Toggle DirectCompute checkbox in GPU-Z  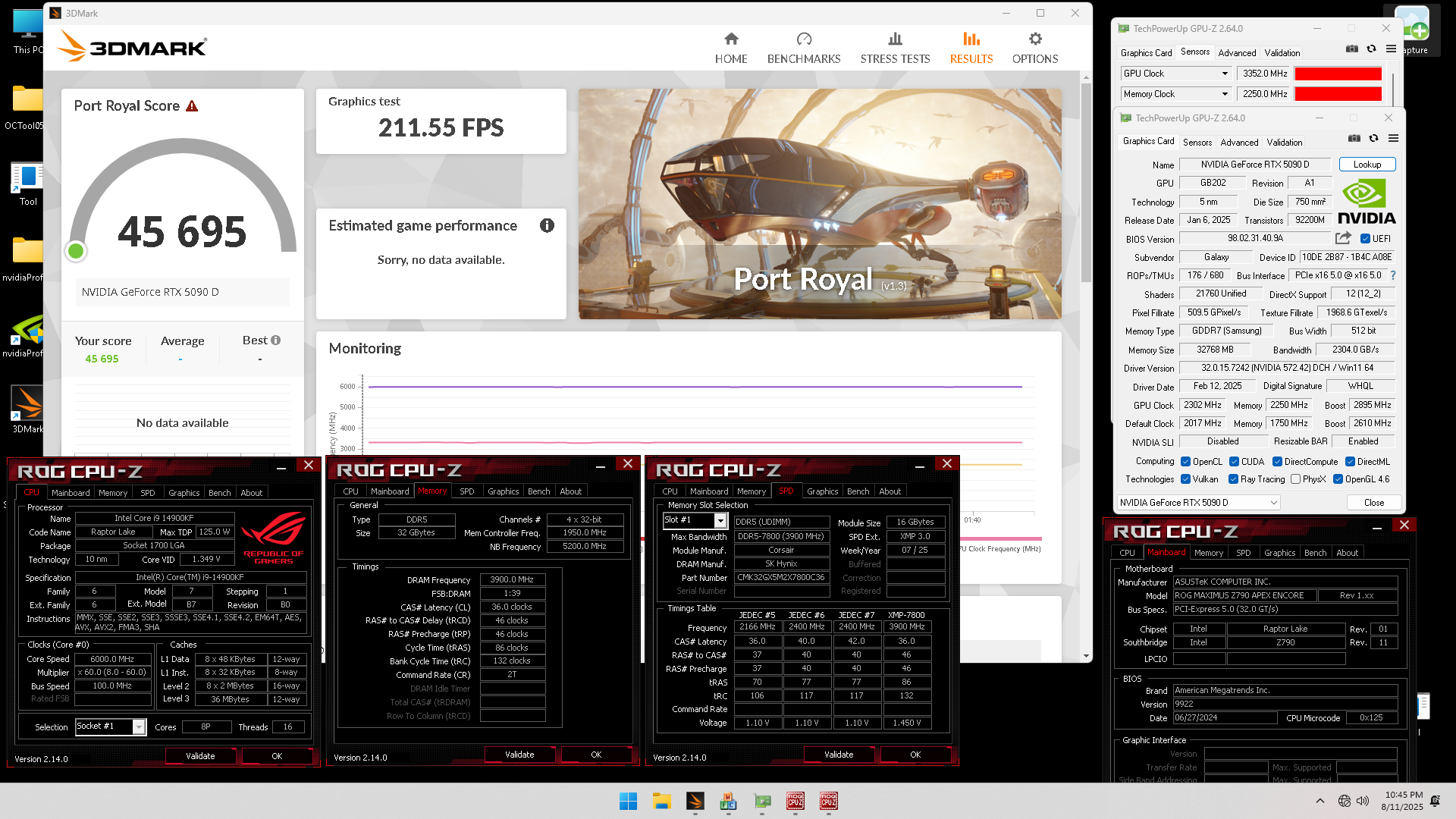coord(1277,461)
